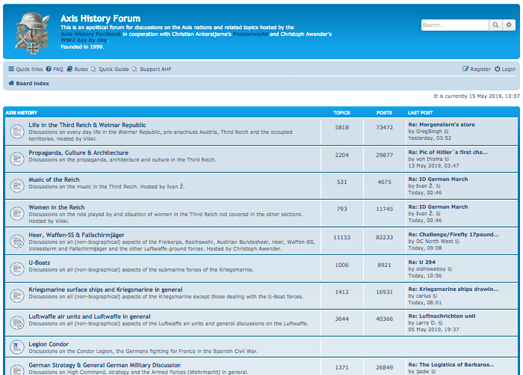The image size is (523, 375).
Task: Open last post Re: Morgenstern's store
Action: 442,124
